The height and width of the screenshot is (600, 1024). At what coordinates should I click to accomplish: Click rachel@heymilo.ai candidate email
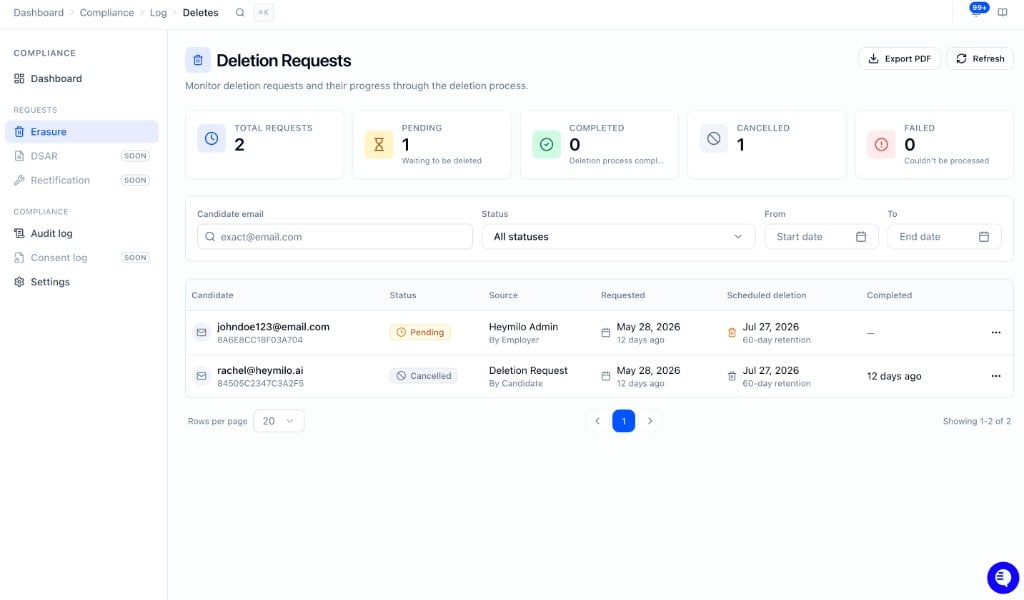[x=260, y=370]
